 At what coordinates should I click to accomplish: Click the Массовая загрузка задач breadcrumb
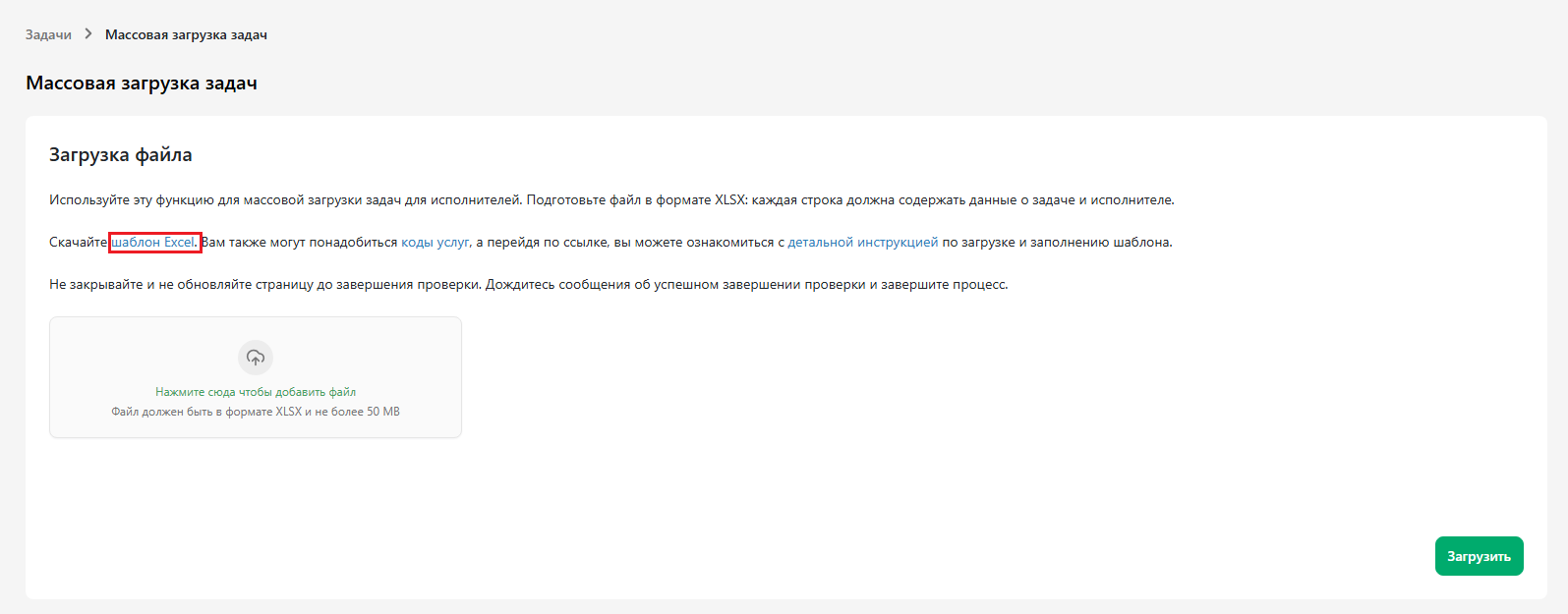coord(186,34)
